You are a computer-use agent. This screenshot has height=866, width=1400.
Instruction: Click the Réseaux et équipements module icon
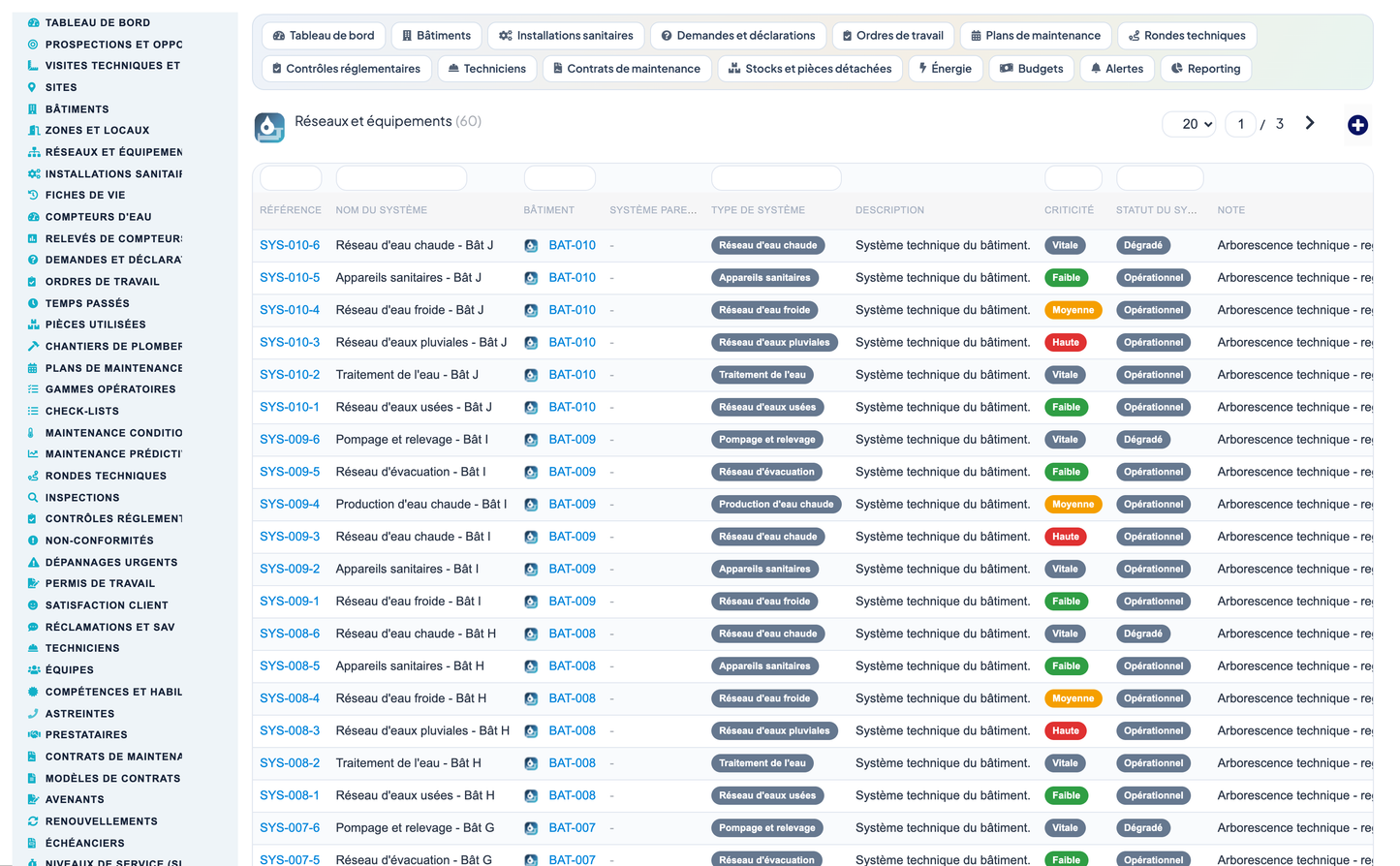(x=269, y=127)
